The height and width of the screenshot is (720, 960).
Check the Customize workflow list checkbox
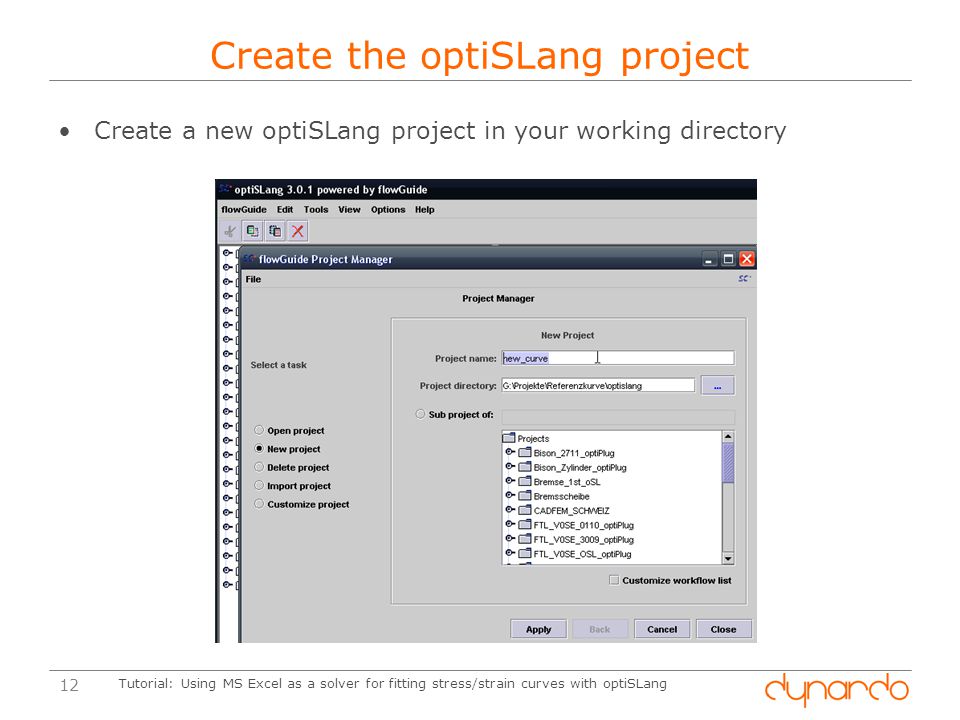[x=613, y=580]
